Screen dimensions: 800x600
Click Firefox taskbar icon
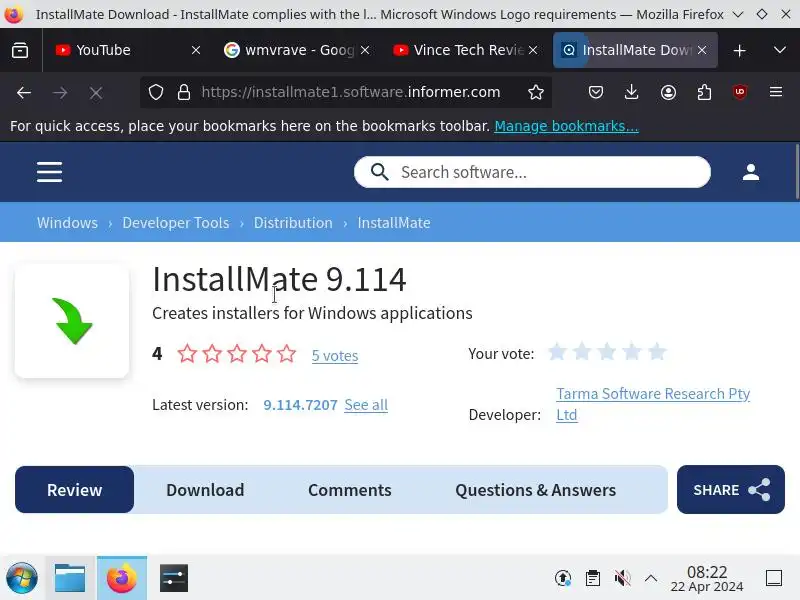point(122,578)
